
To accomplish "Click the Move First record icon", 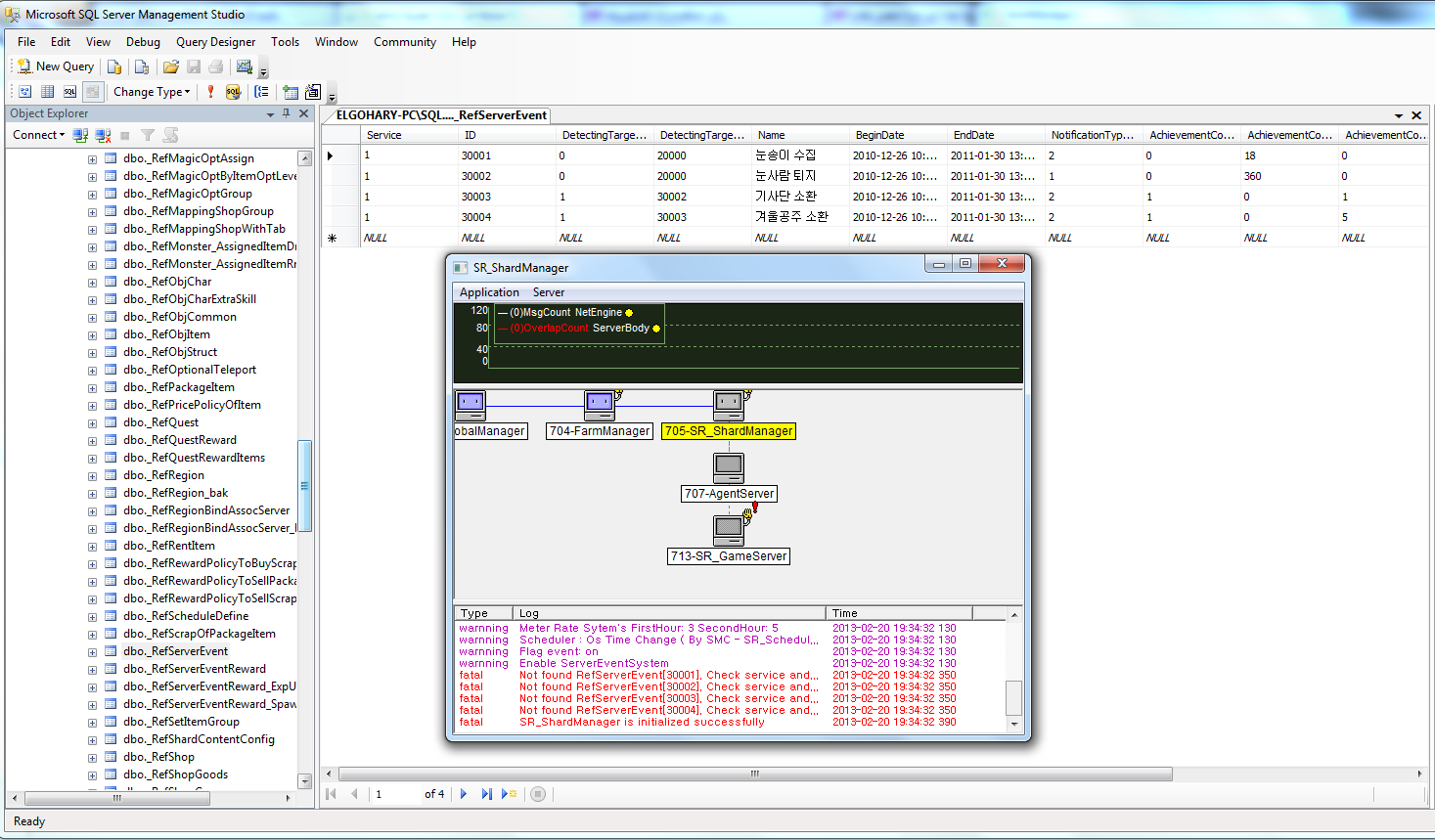I will [331, 794].
